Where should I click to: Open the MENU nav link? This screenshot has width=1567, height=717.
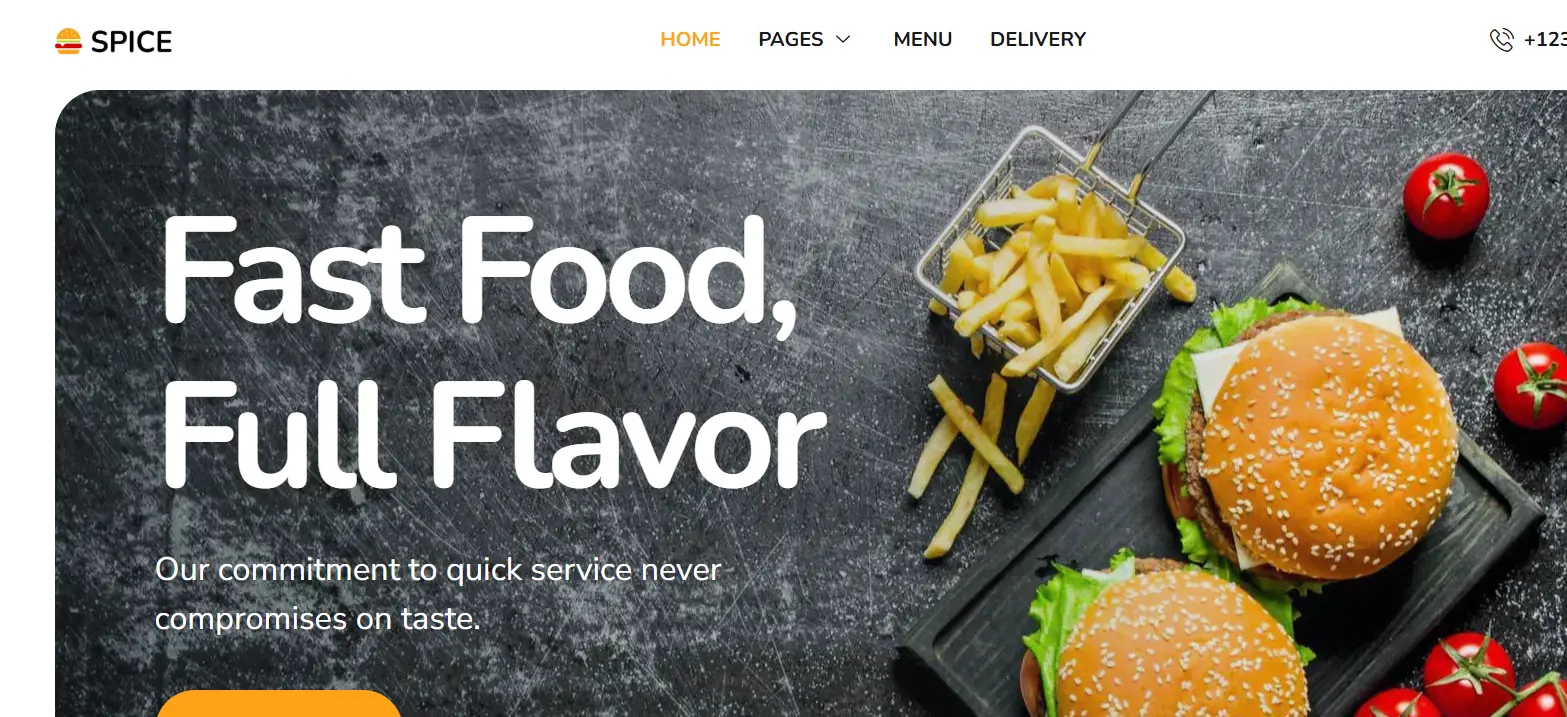(922, 39)
